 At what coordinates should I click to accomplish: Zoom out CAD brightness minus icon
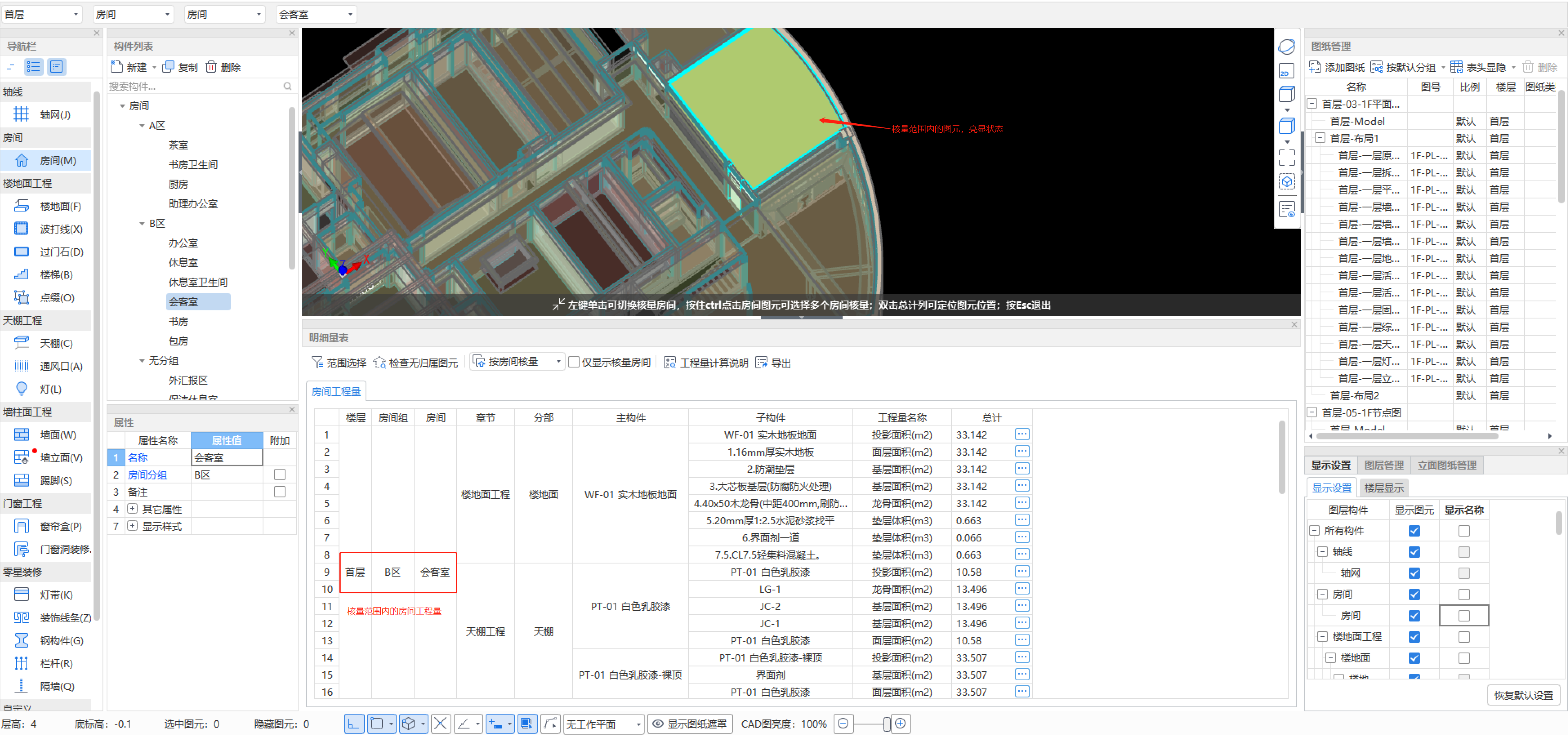(x=843, y=724)
